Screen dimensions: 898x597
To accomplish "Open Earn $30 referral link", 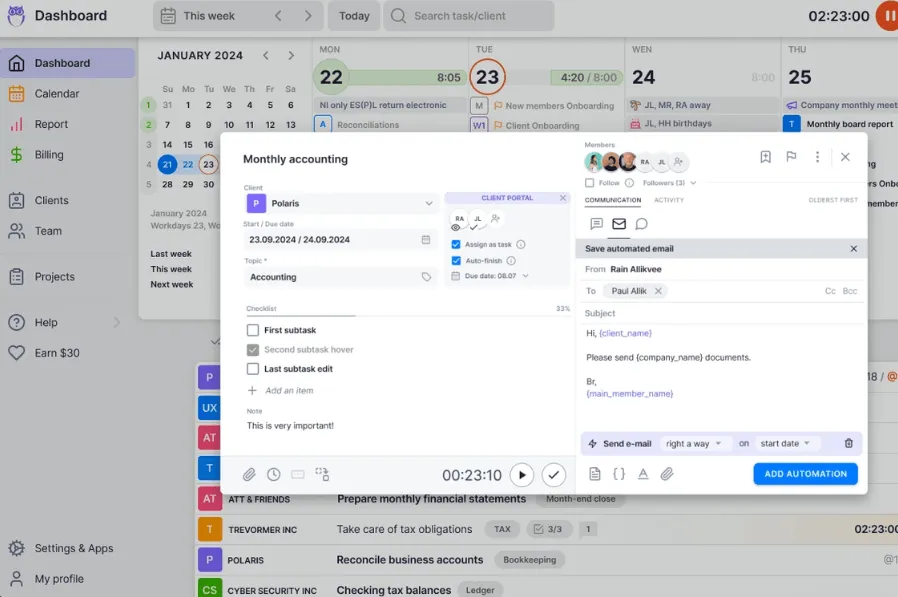I will (57, 353).
